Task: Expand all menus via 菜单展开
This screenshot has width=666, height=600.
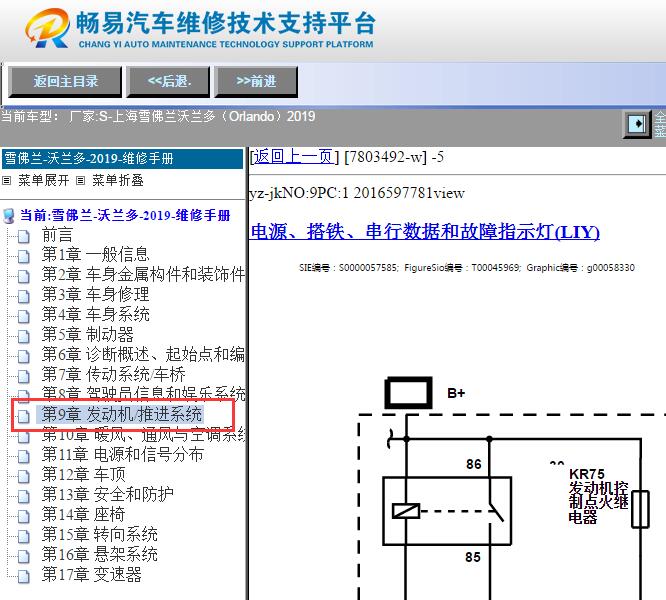Action: (x=43, y=180)
